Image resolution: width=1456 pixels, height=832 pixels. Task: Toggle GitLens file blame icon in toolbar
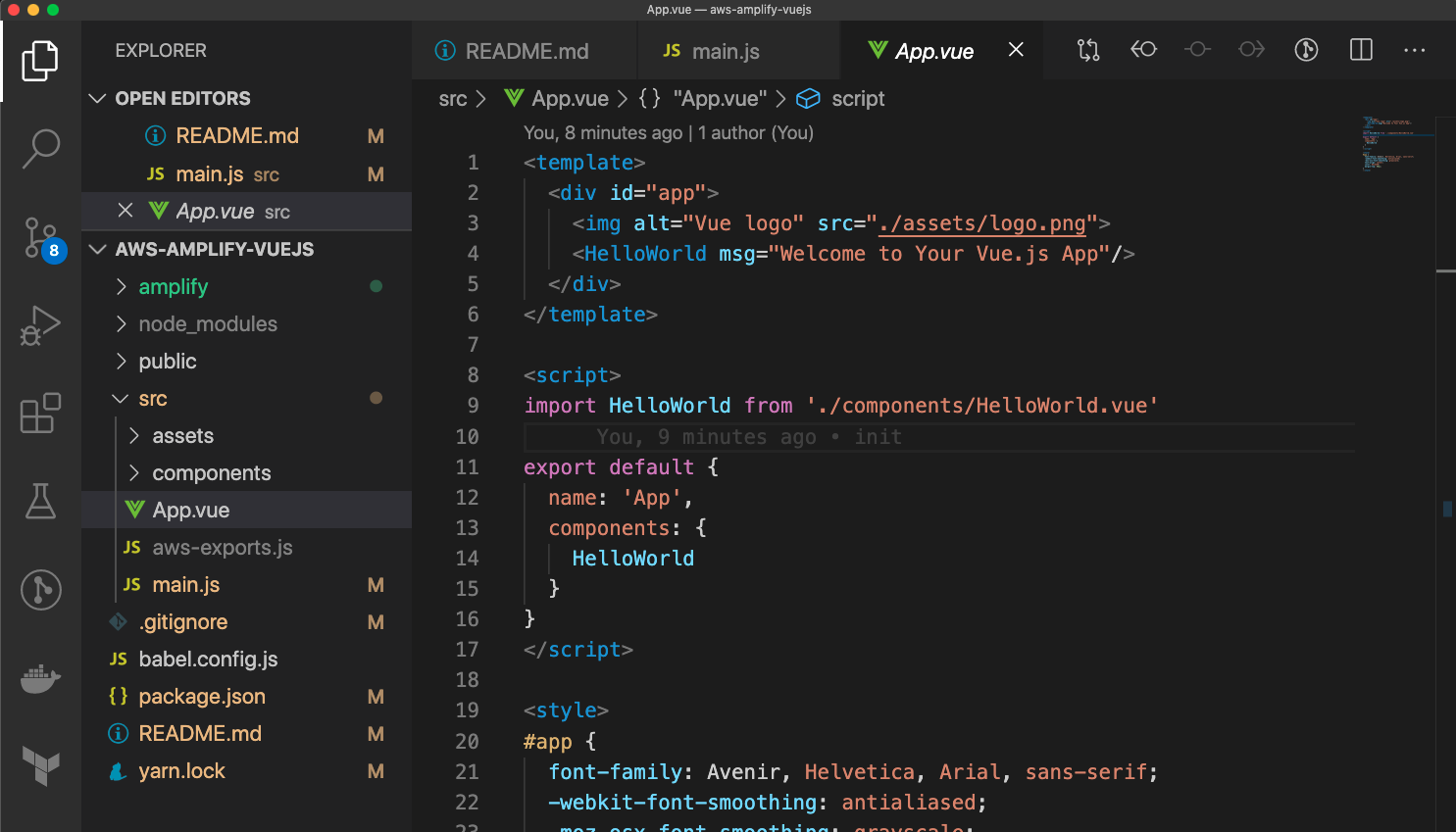pyautogui.click(x=1306, y=50)
